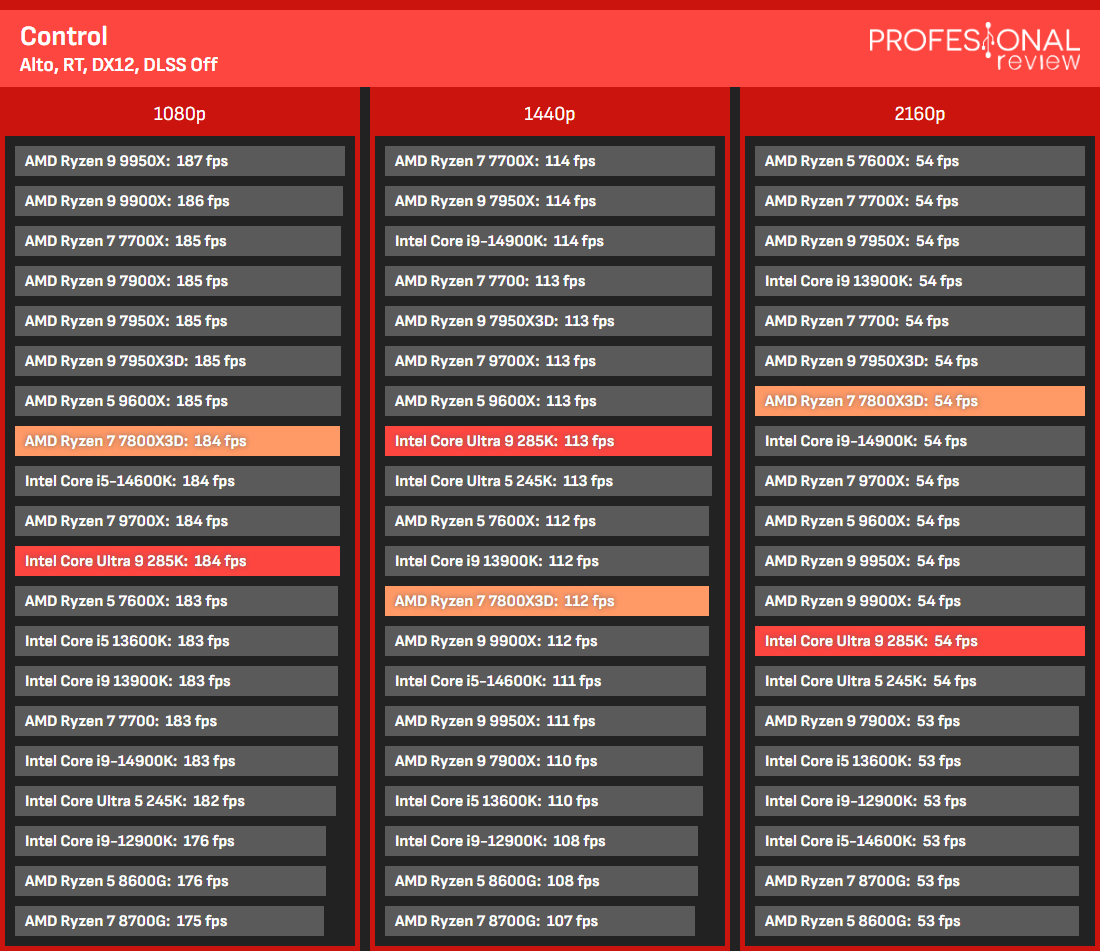Select the 2160p column header
The width and height of the screenshot is (1100, 951).
[920, 114]
